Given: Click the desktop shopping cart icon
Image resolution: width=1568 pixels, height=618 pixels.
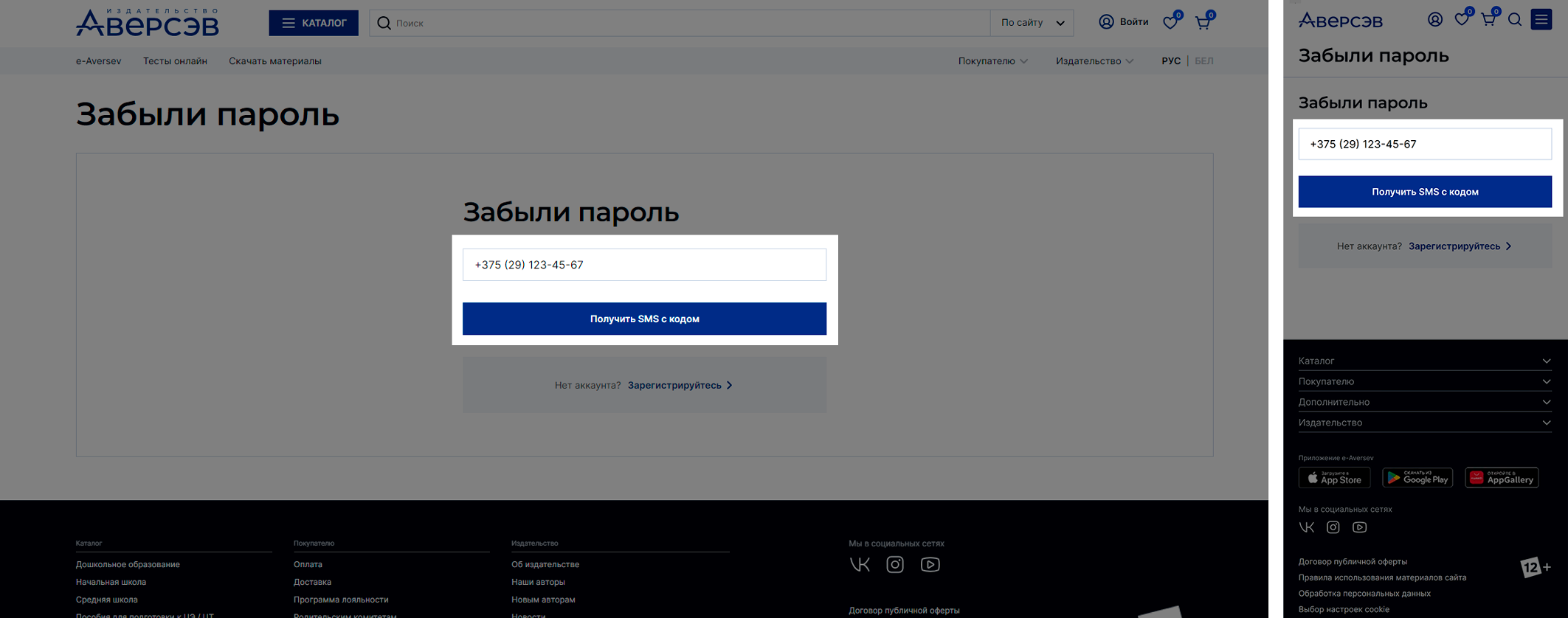Looking at the screenshot, I should point(1203,22).
